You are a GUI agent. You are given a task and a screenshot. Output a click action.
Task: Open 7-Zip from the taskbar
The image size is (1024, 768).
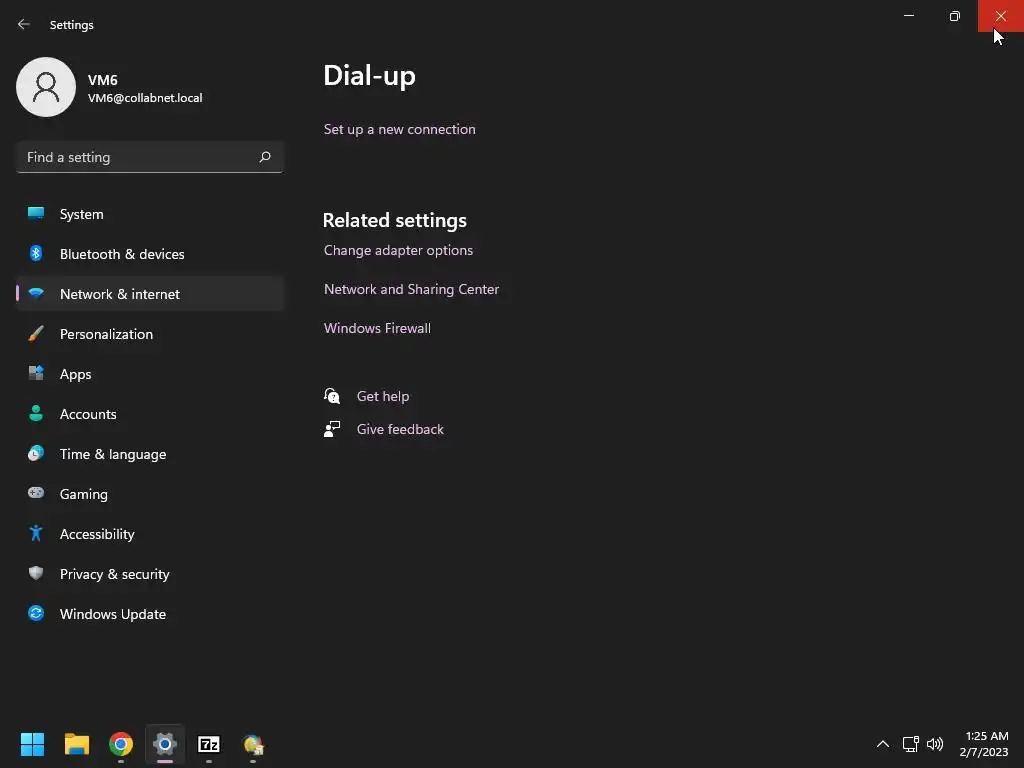pyautogui.click(x=209, y=744)
